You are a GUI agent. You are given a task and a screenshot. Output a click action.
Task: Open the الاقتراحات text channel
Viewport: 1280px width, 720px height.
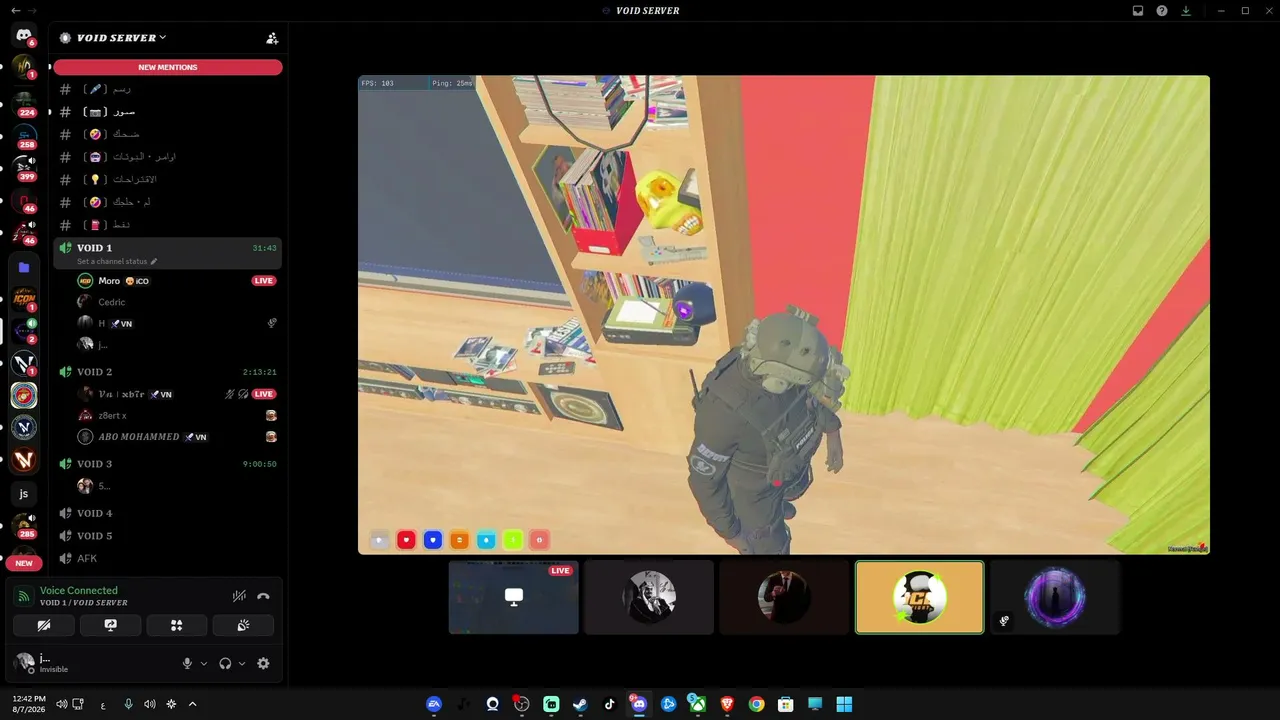168,180
